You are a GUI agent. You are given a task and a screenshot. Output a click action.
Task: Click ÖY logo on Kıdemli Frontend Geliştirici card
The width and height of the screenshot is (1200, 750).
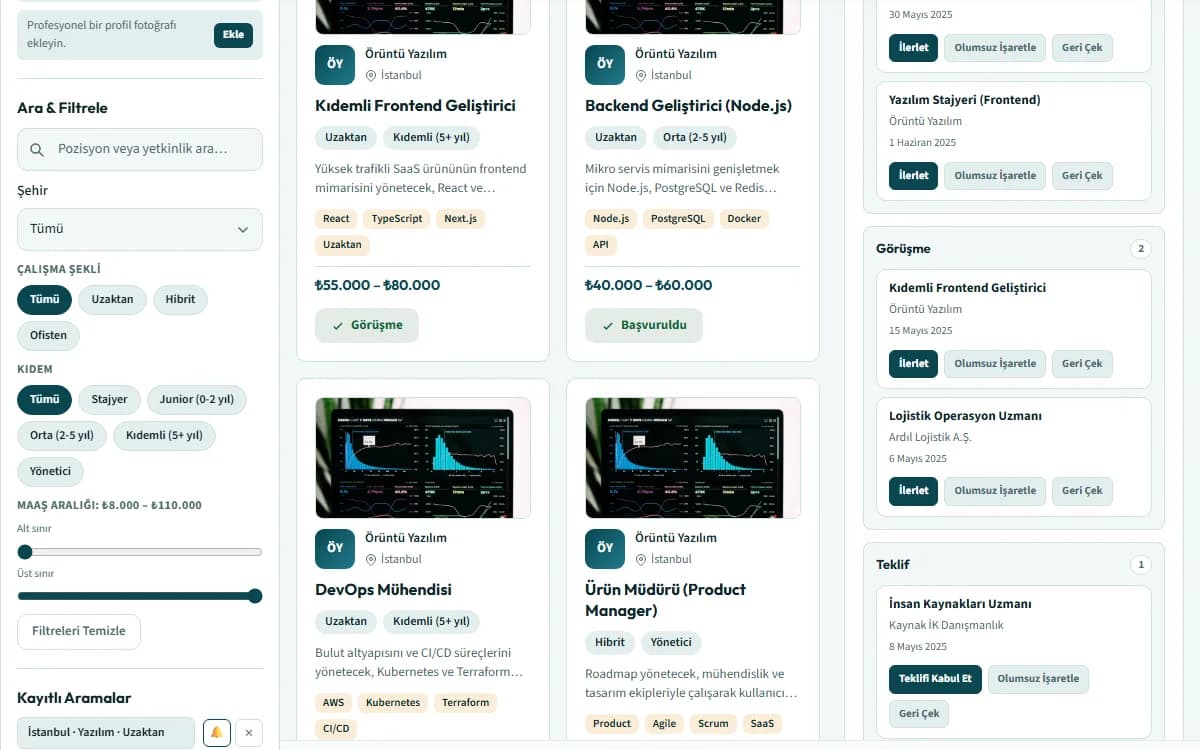tap(335, 64)
